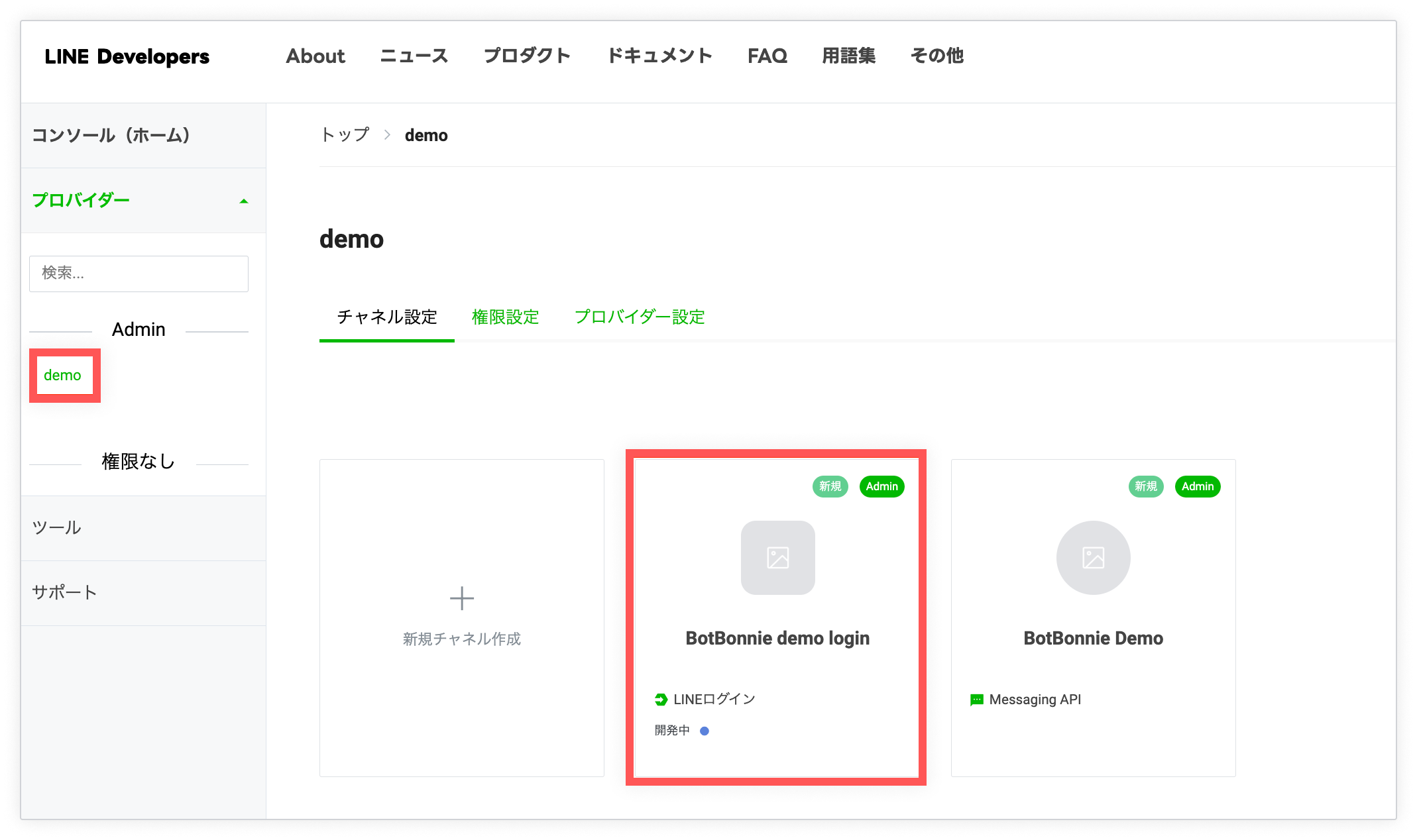Image resolution: width=1417 pixels, height=840 pixels.
Task: Open the FAQ menu item
Action: tap(767, 56)
